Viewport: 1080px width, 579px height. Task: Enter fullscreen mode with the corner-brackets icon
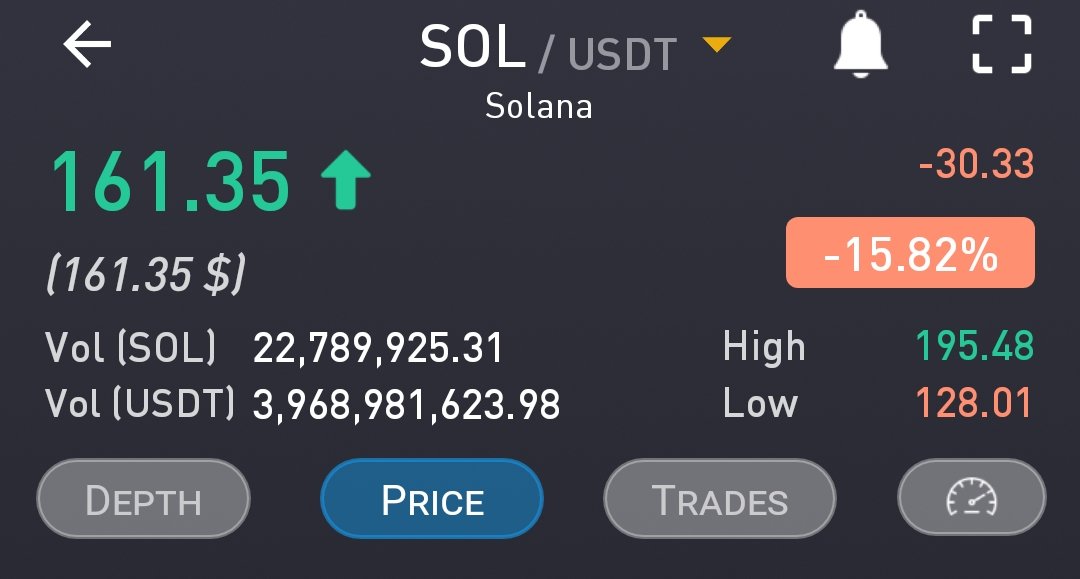1002,45
